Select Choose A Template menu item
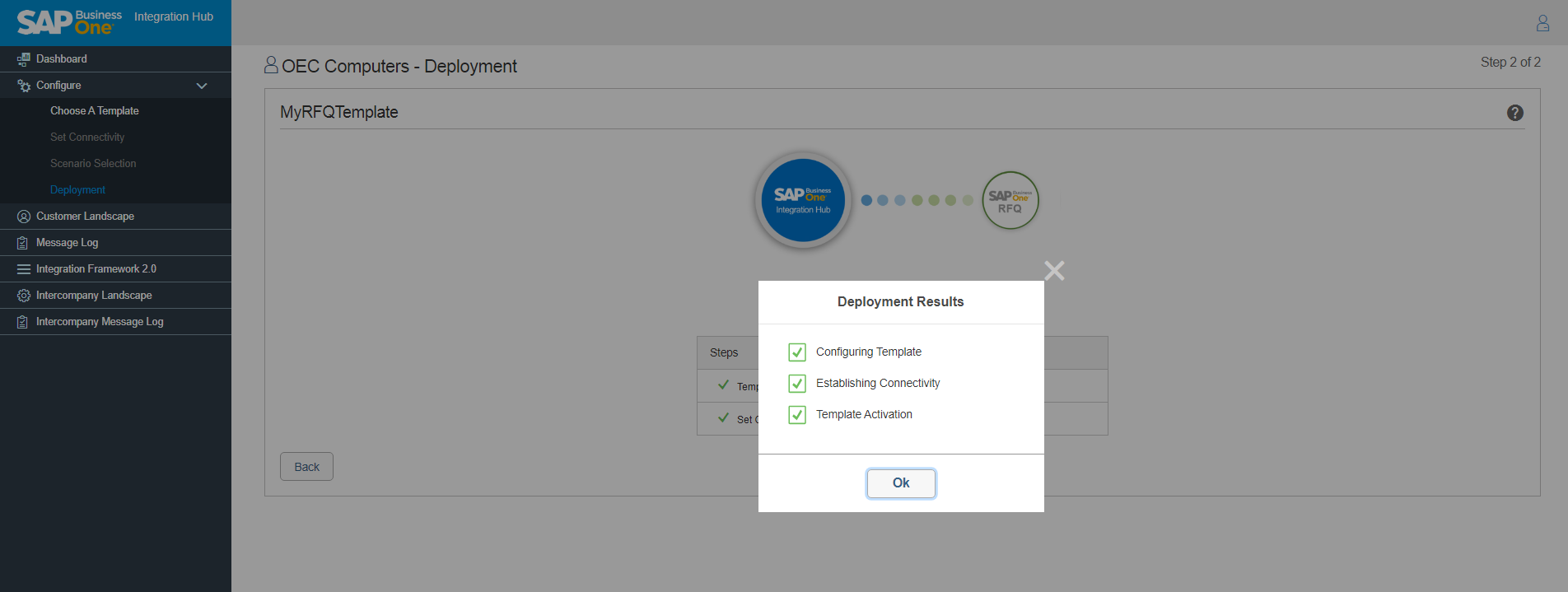 tap(94, 111)
